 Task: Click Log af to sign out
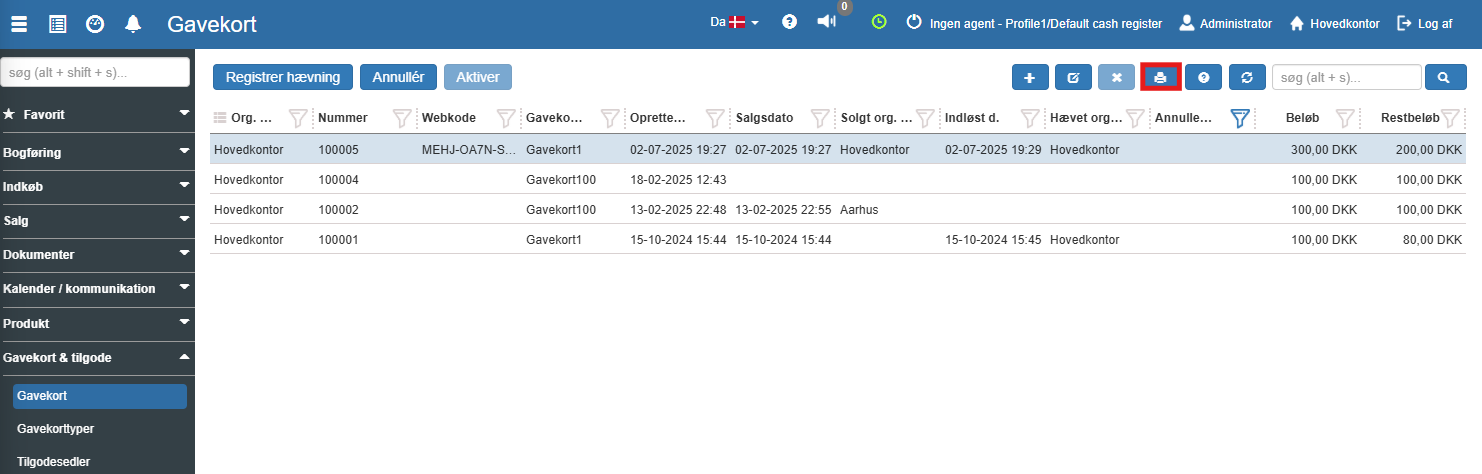pyautogui.click(x=1424, y=23)
